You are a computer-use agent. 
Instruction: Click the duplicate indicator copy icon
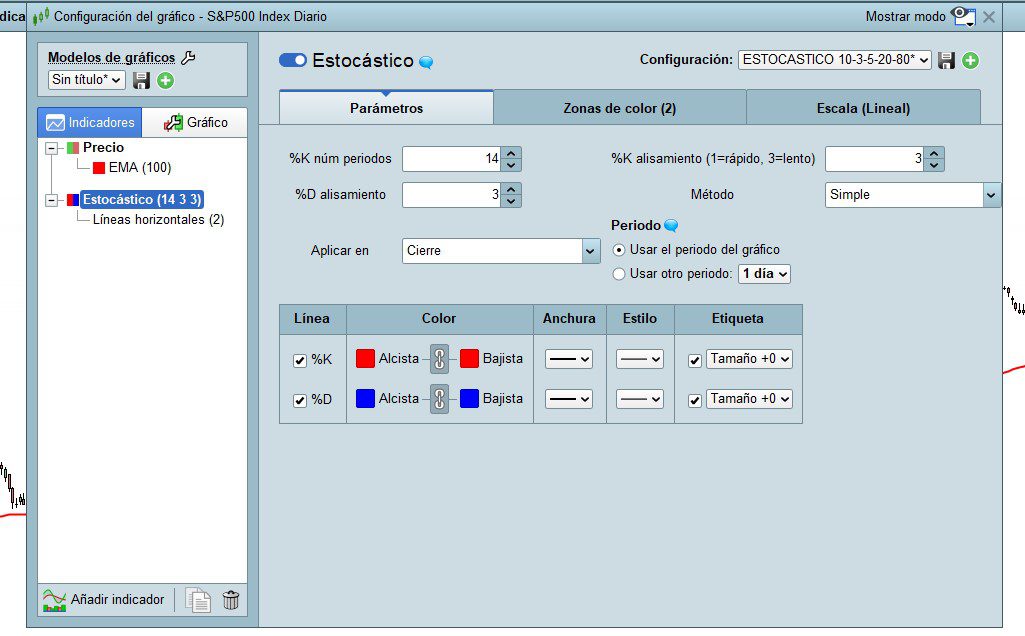tap(198, 599)
